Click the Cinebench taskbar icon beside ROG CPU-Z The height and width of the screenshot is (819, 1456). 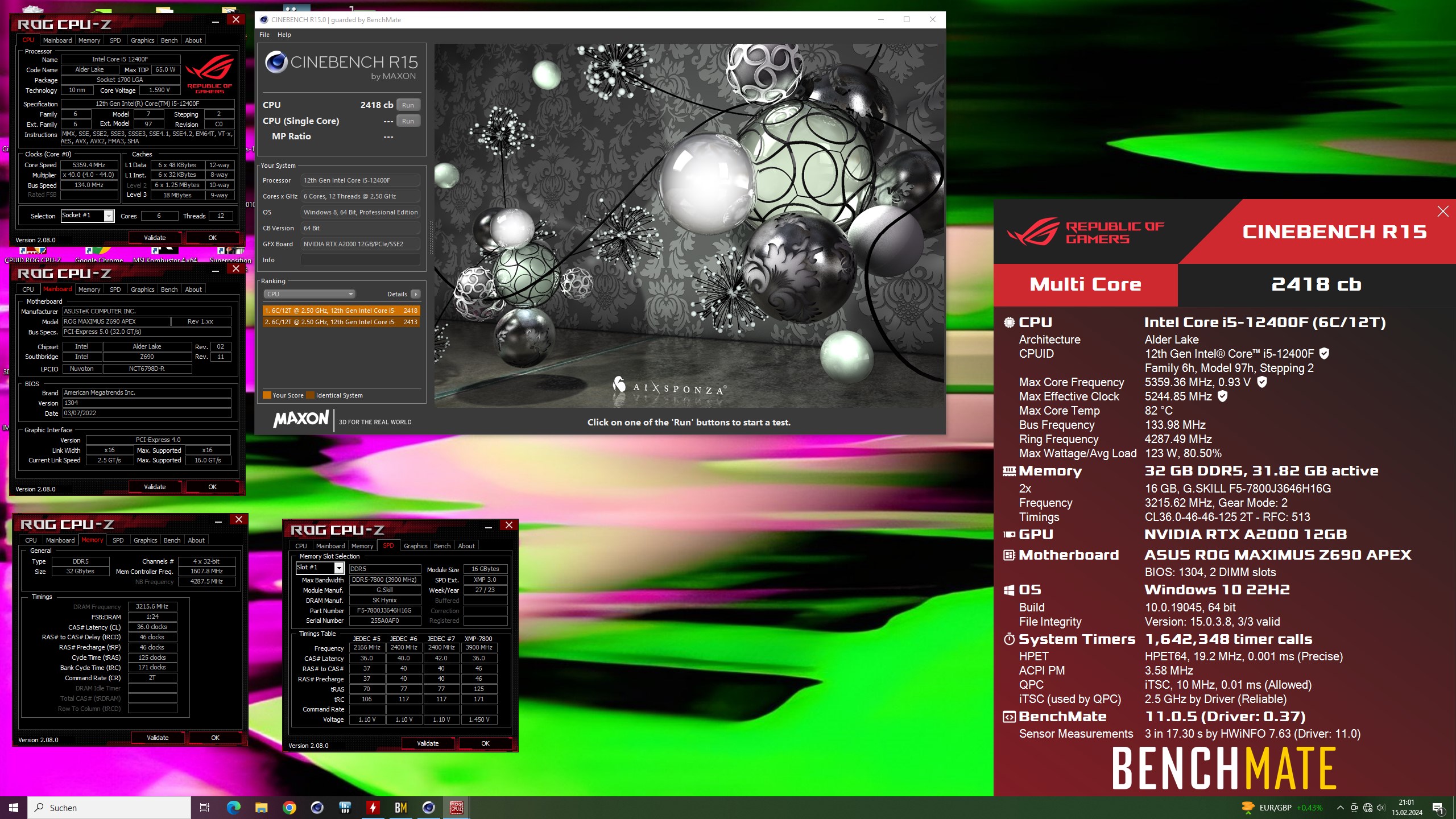pyautogui.click(x=428, y=808)
